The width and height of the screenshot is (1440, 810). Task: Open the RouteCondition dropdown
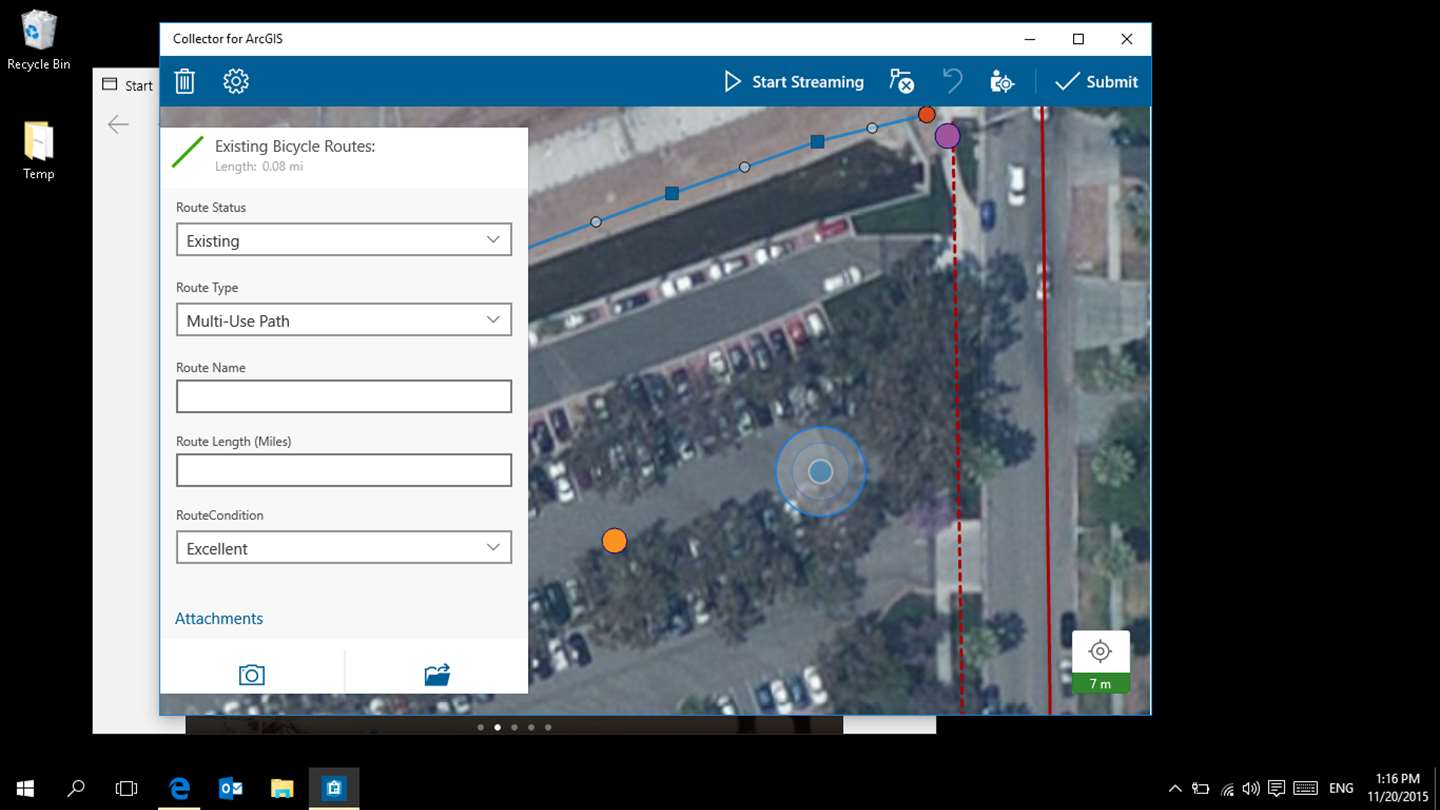(x=344, y=548)
